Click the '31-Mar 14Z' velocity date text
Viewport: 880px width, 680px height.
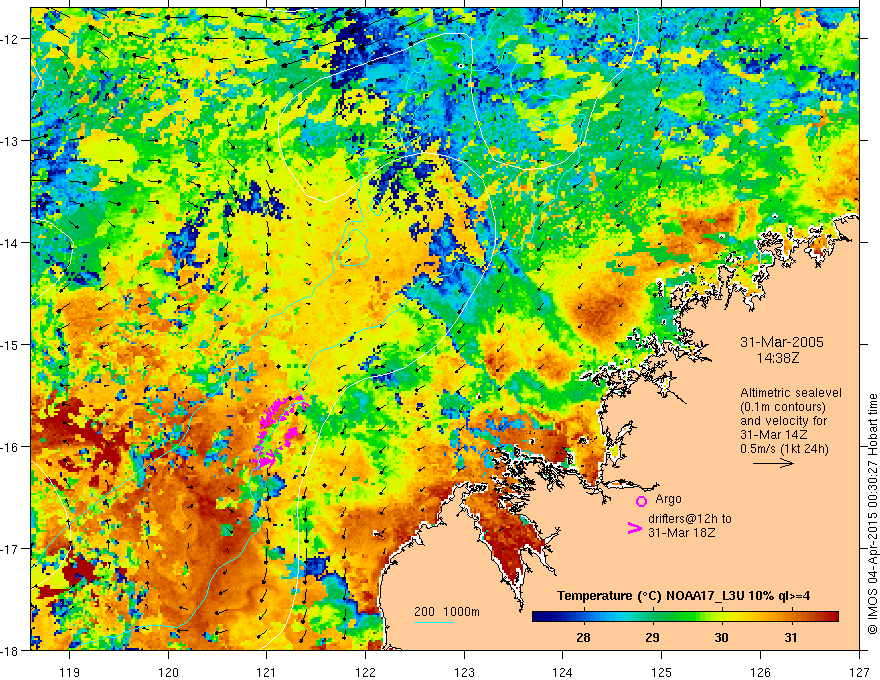(774, 435)
